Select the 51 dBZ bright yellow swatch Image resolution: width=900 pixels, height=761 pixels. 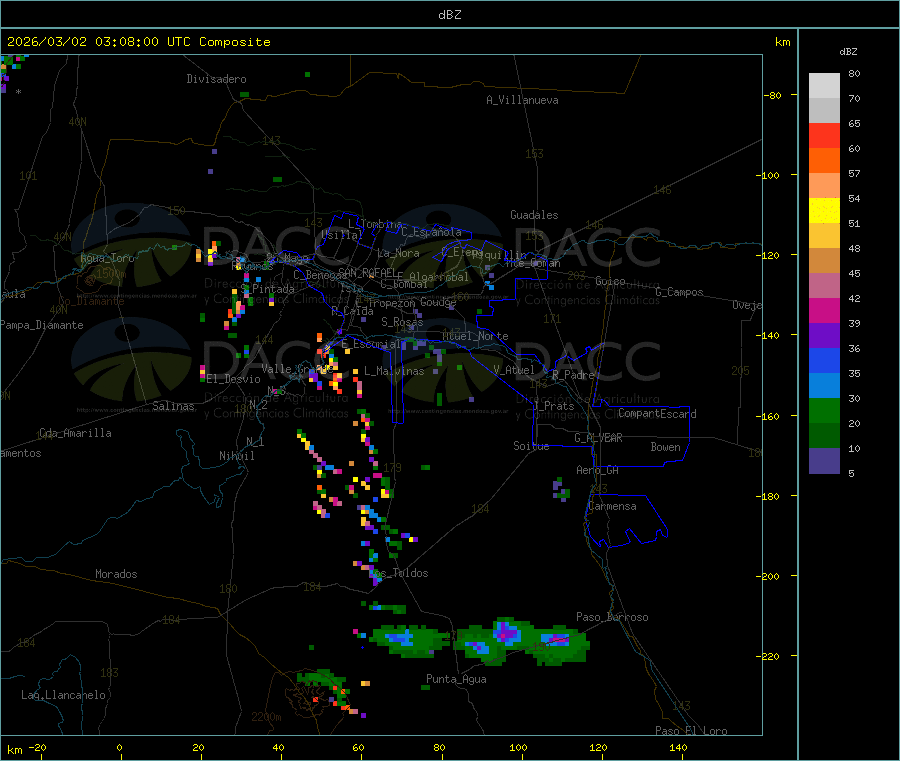824,211
